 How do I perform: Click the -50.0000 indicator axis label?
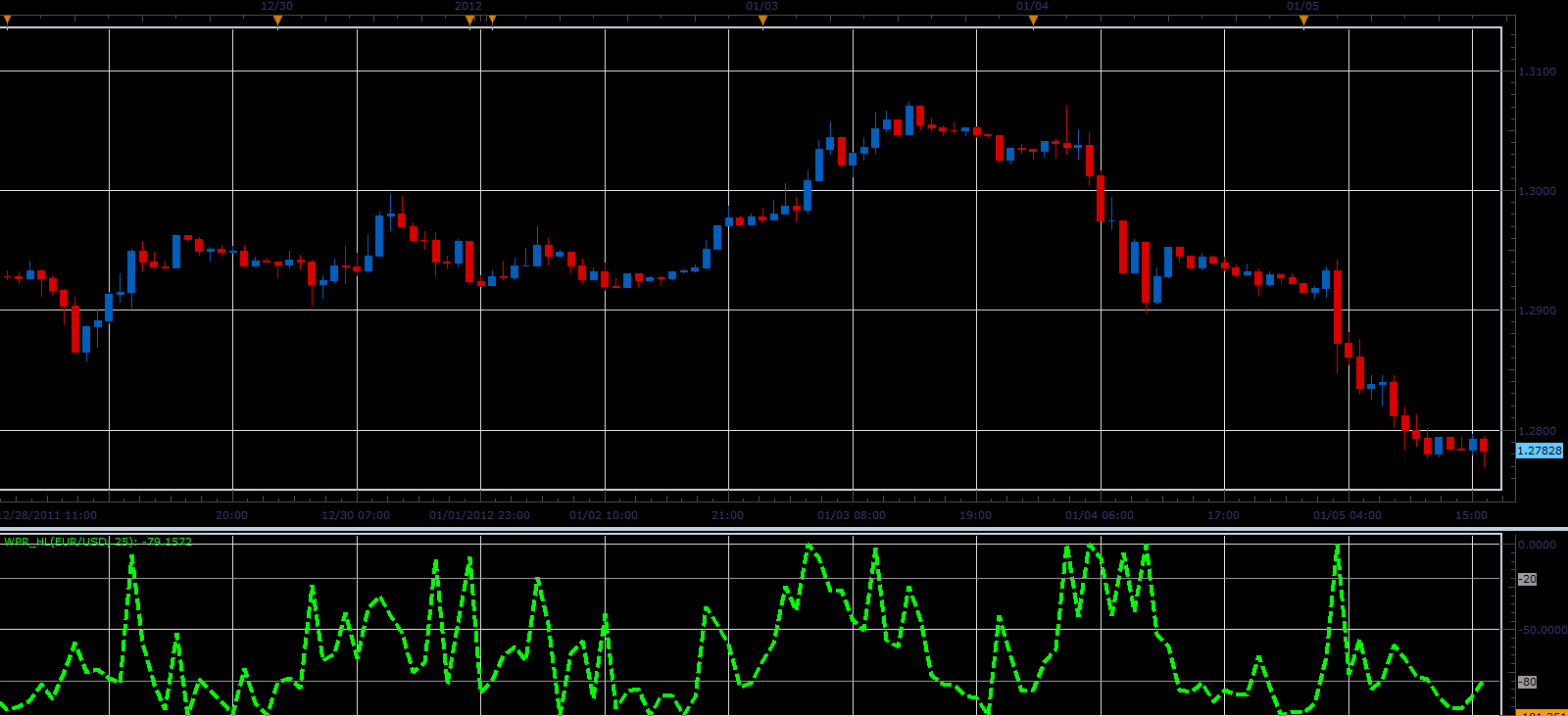1543,630
